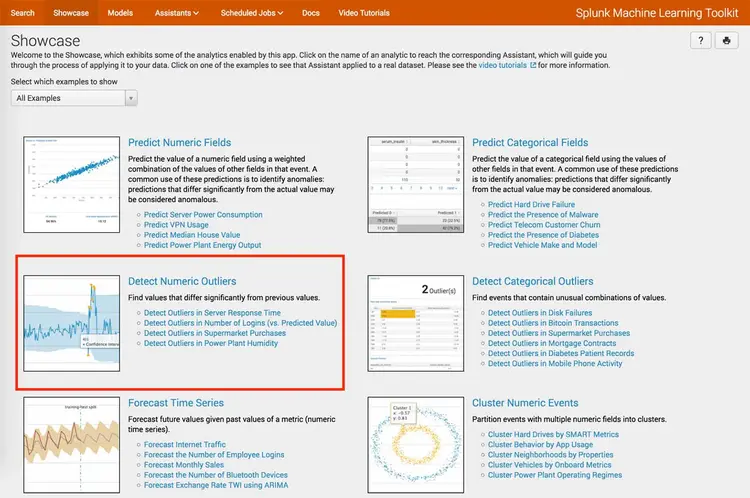Go to the Models tab
The height and width of the screenshot is (498, 750).
pos(120,13)
